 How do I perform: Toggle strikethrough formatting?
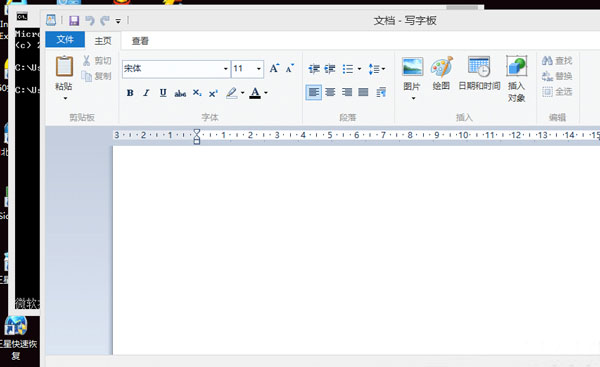(x=180, y=93)
